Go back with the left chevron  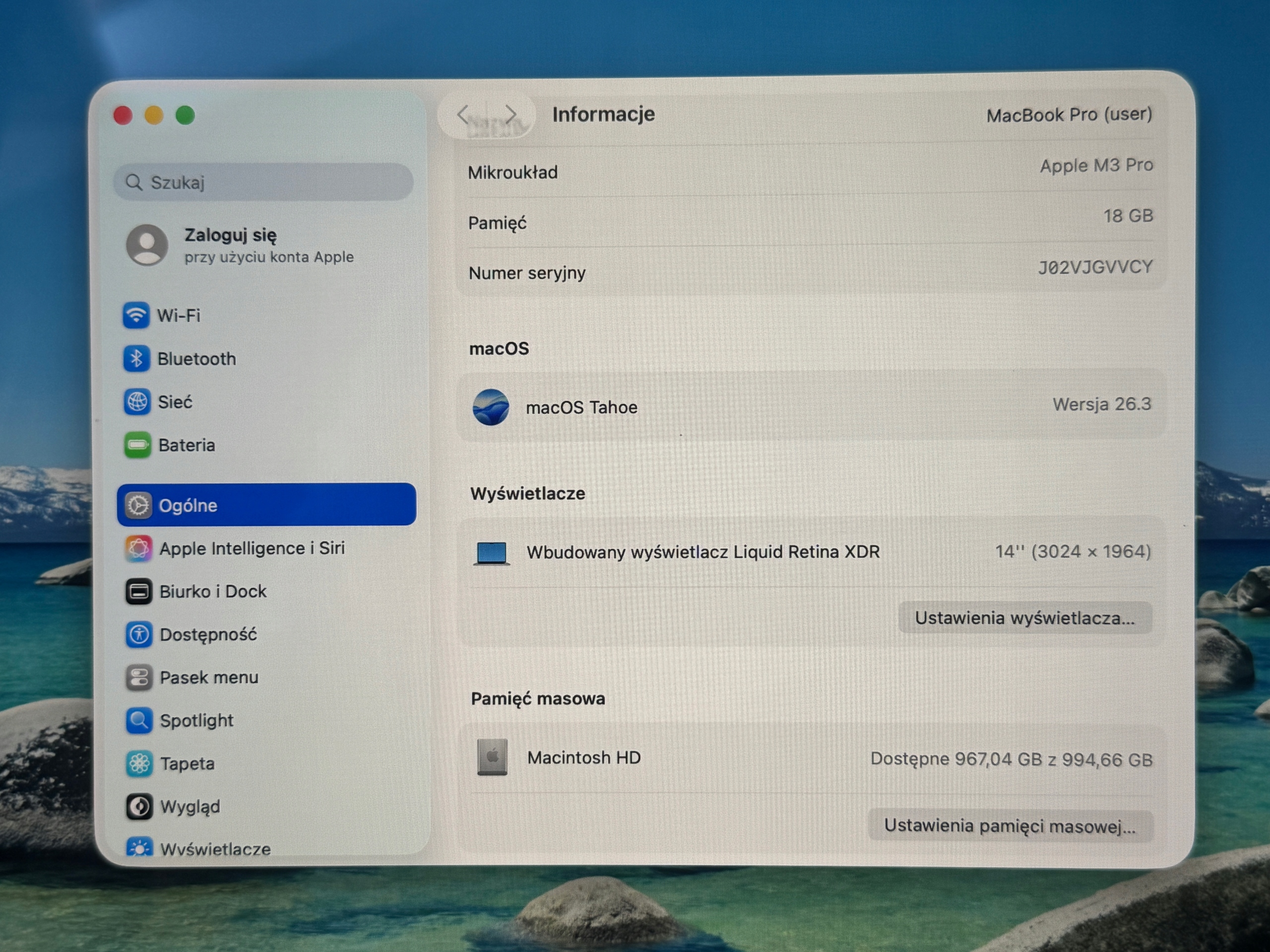point(463,114)
